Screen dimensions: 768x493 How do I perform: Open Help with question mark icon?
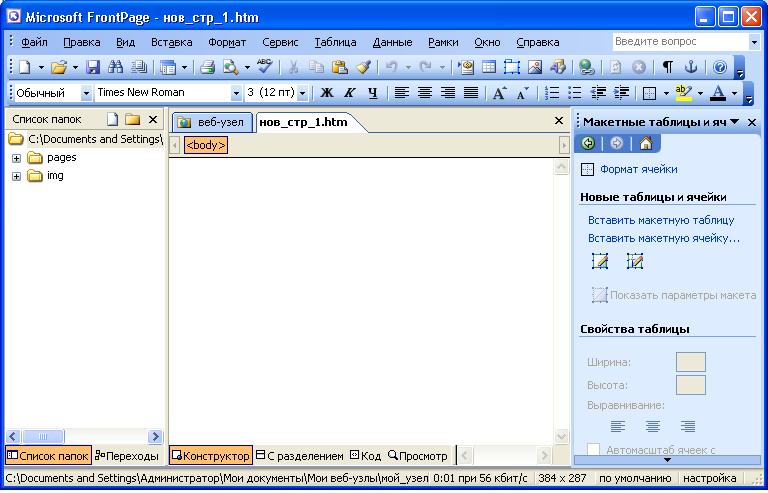tap(720, 67)
